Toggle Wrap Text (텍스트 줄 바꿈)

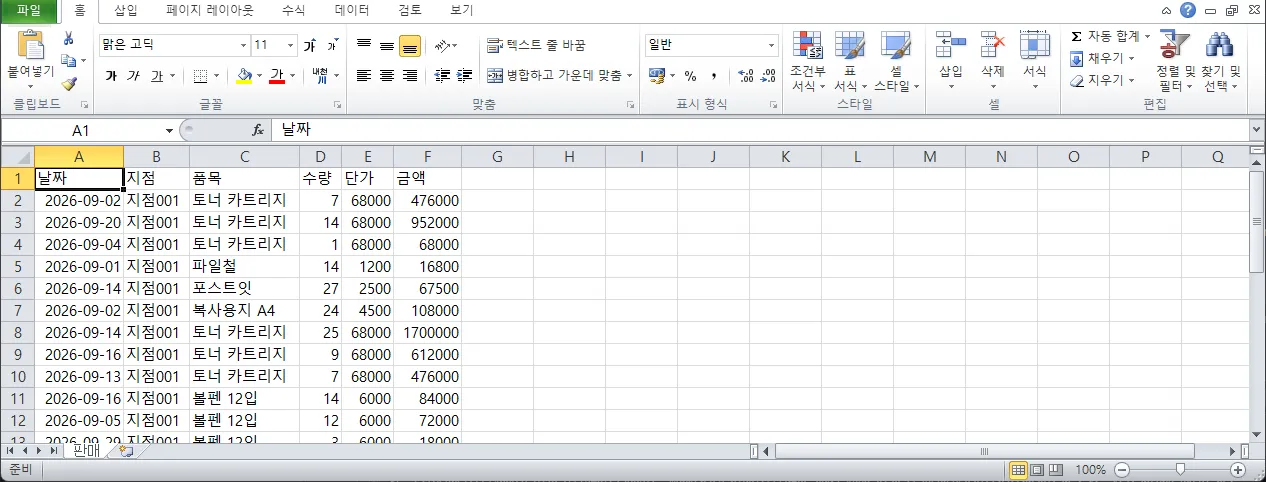point(536,45)
